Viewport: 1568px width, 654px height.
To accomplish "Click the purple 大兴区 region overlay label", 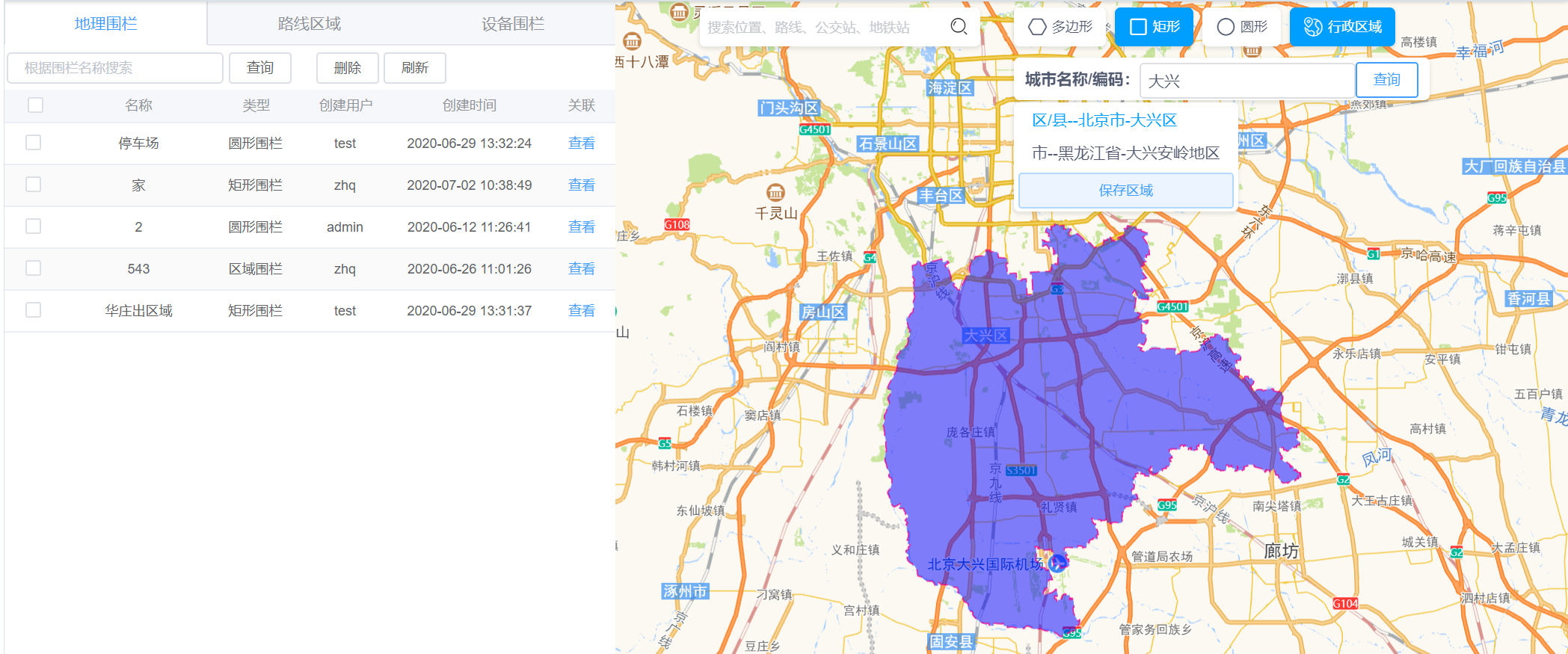I will coord(986,336).
